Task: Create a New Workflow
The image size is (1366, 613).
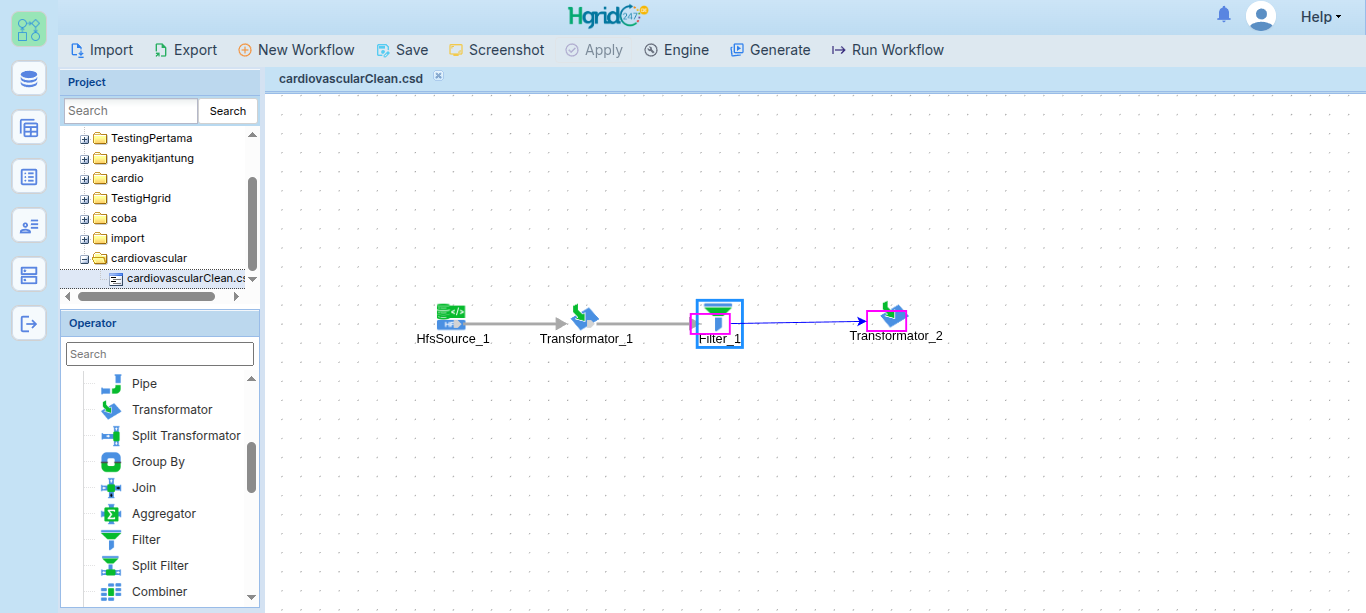Action: pos(296,50)
